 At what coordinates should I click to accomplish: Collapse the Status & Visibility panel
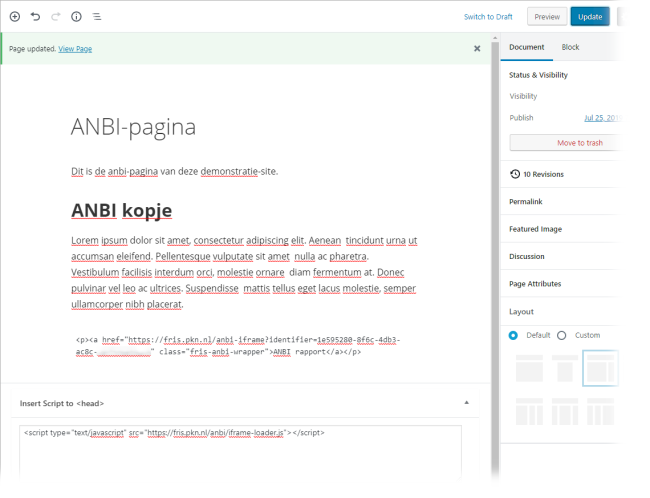[x=538, y=75]
